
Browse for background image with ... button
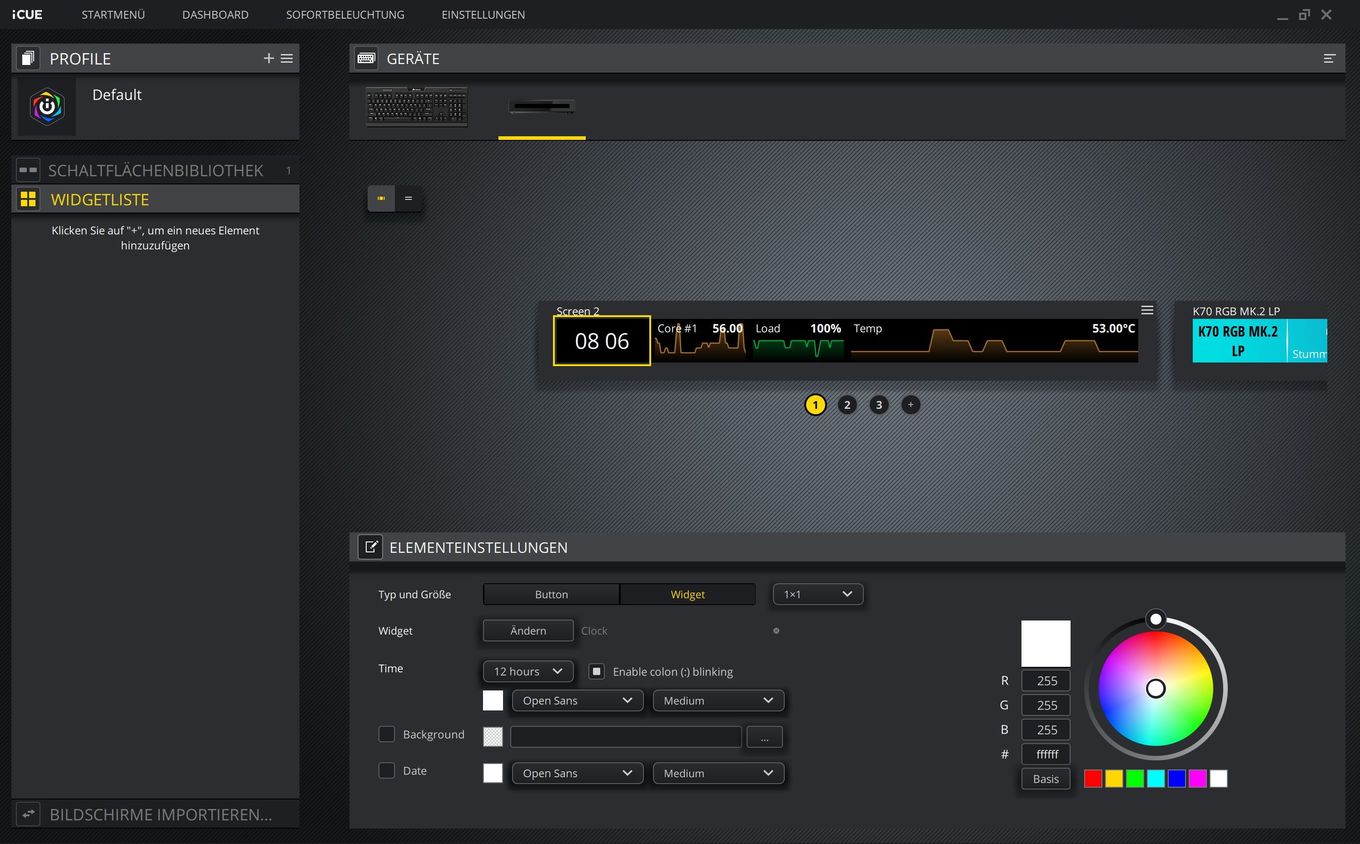pyautogui.click(x=764, y=737)
